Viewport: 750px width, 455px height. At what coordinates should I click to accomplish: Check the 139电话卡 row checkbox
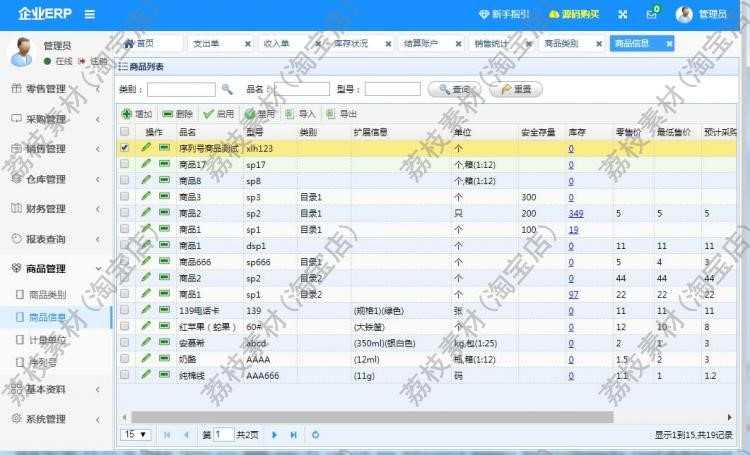point(125,310)
